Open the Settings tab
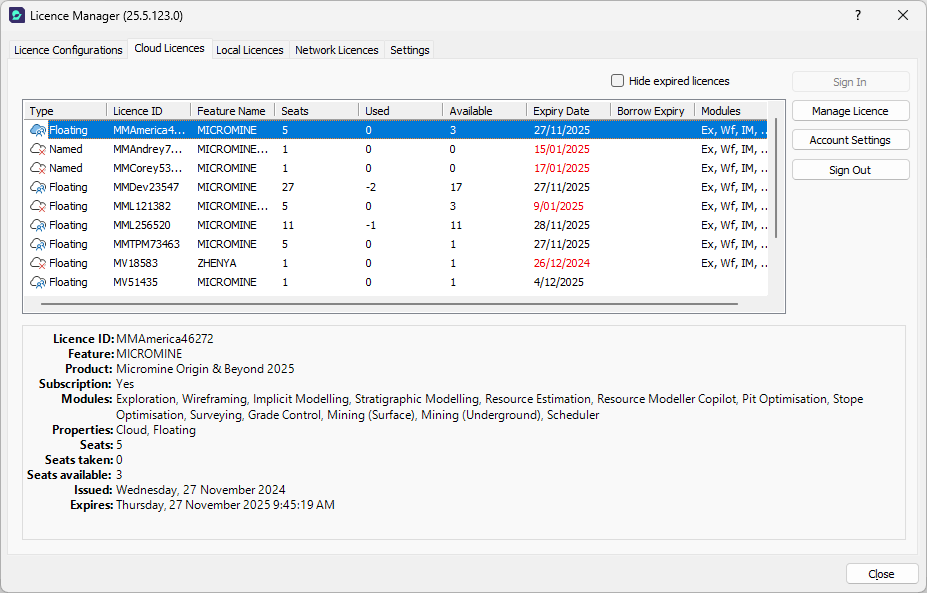Image resolution: width=927 pixels, height=593 pixels. [x=410, y=50]
